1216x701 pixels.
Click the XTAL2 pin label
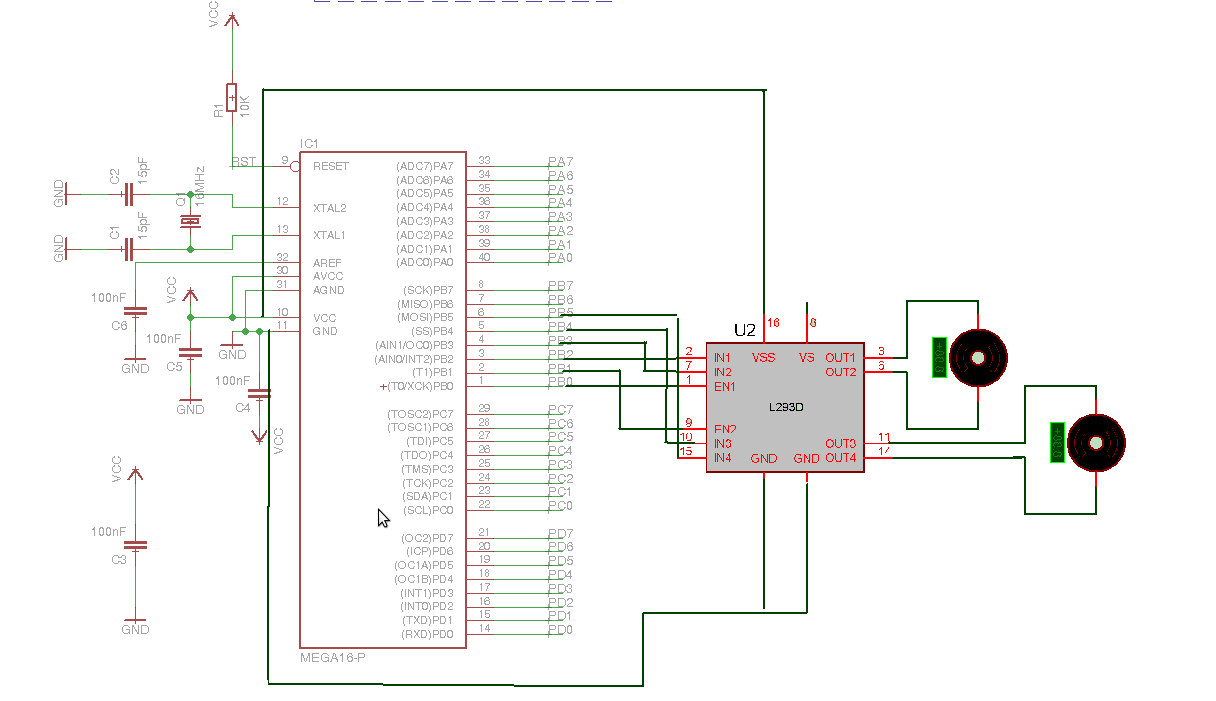(x=329, y=208)
